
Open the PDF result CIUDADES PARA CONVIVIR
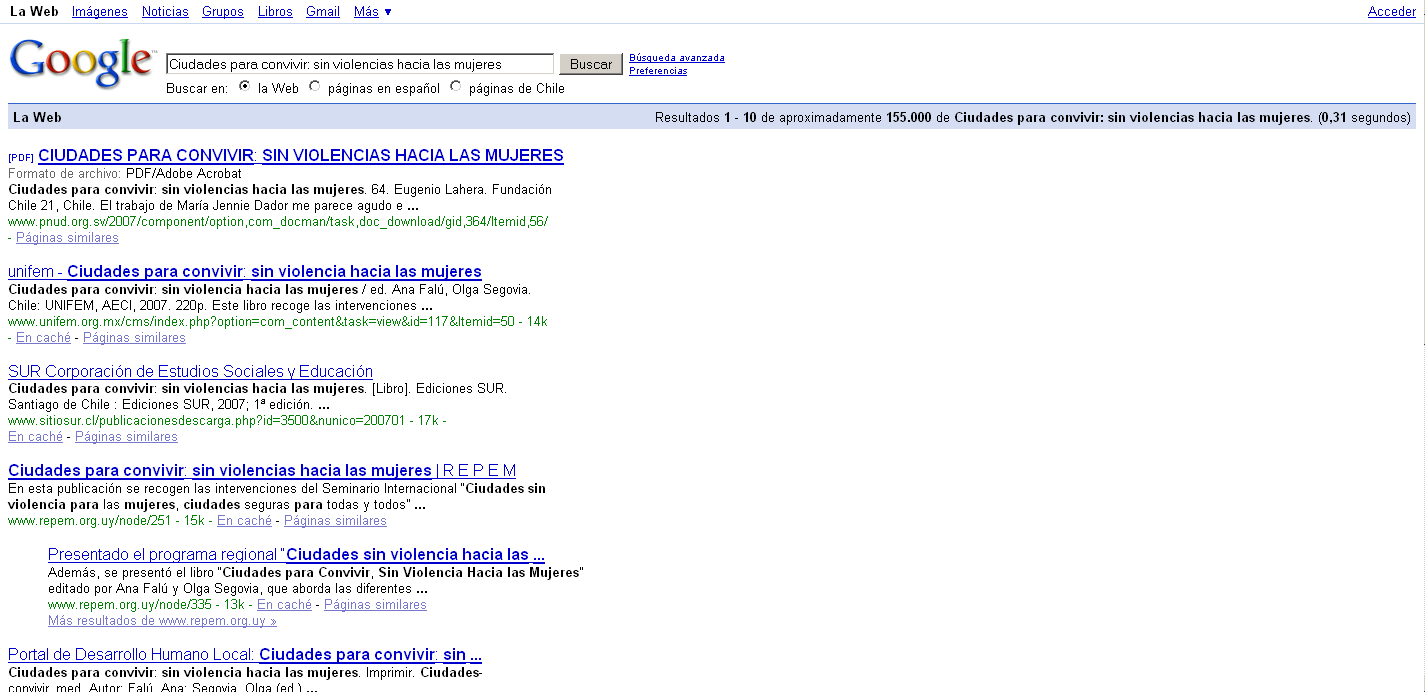coord(301,156)
